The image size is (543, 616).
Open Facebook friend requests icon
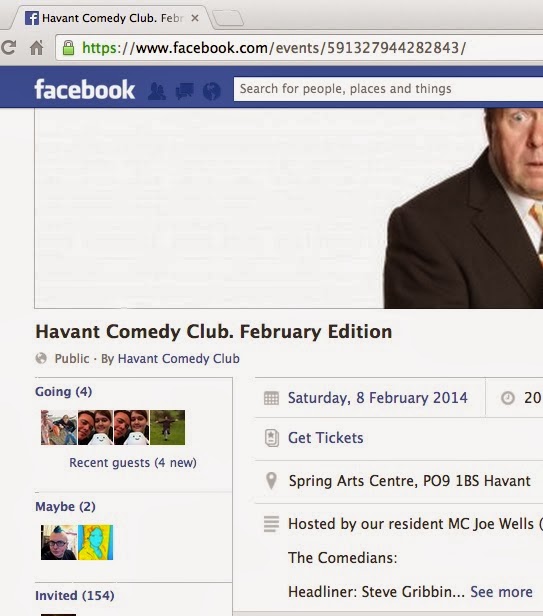[x=157, y=91]
